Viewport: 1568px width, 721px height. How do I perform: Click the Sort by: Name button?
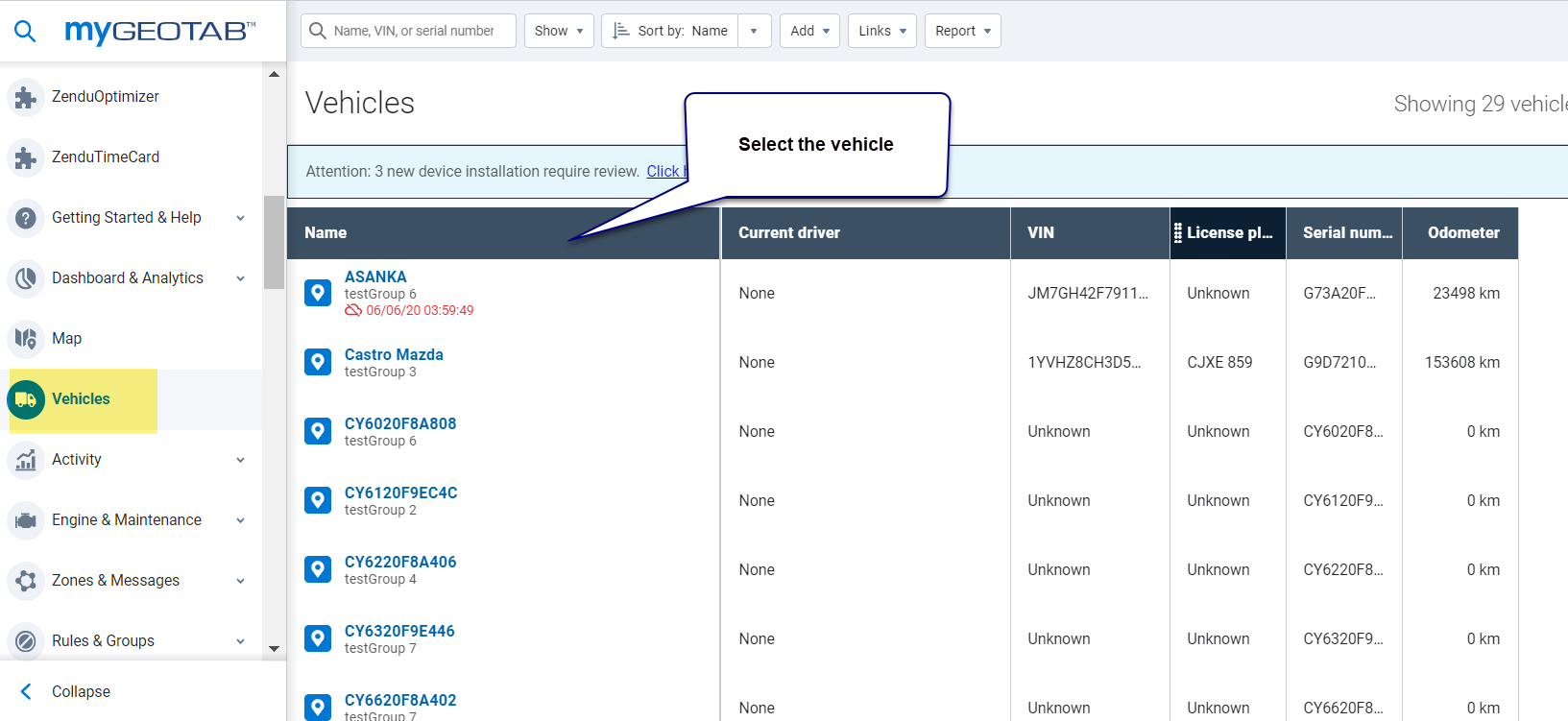pos(670,31)
